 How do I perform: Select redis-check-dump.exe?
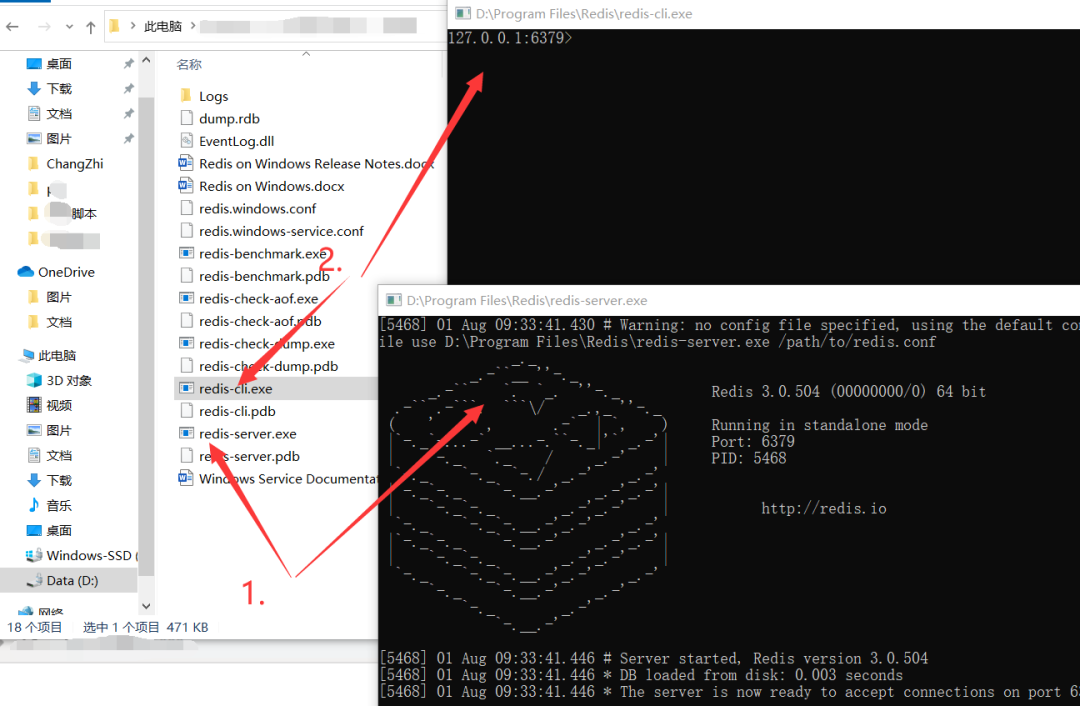(x=267, y=344)
